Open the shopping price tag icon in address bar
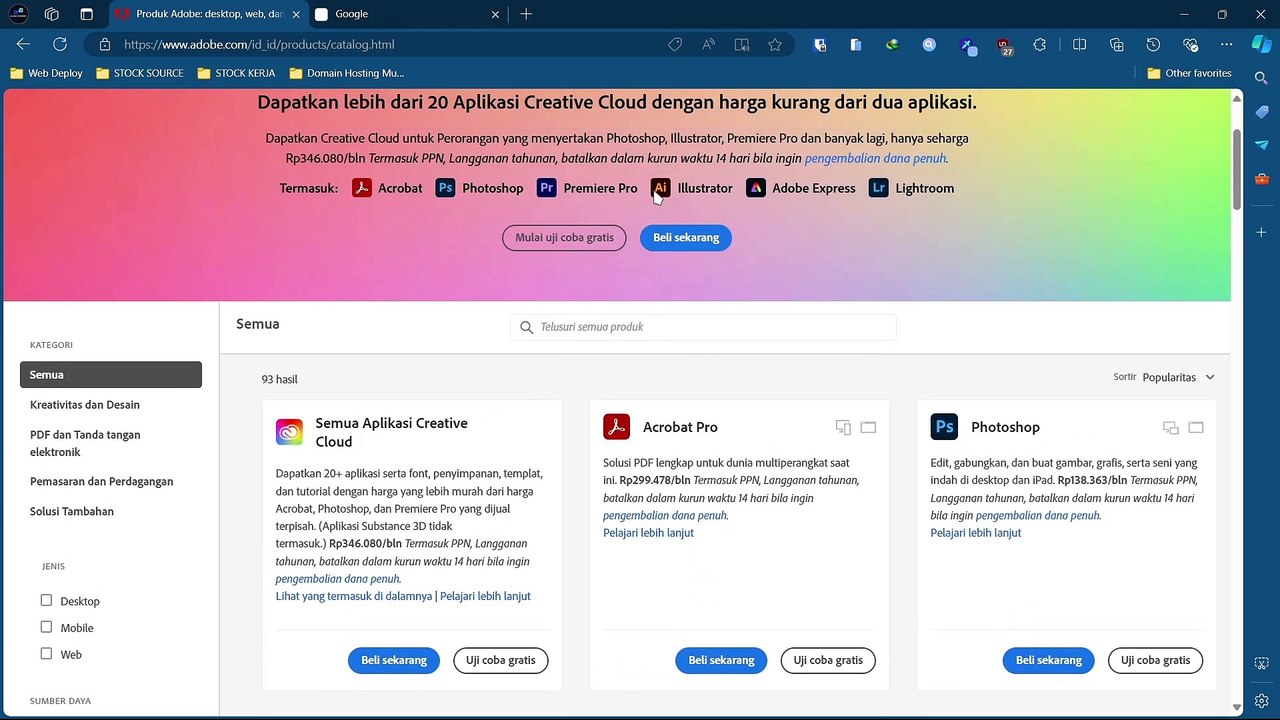 (675, 44)
